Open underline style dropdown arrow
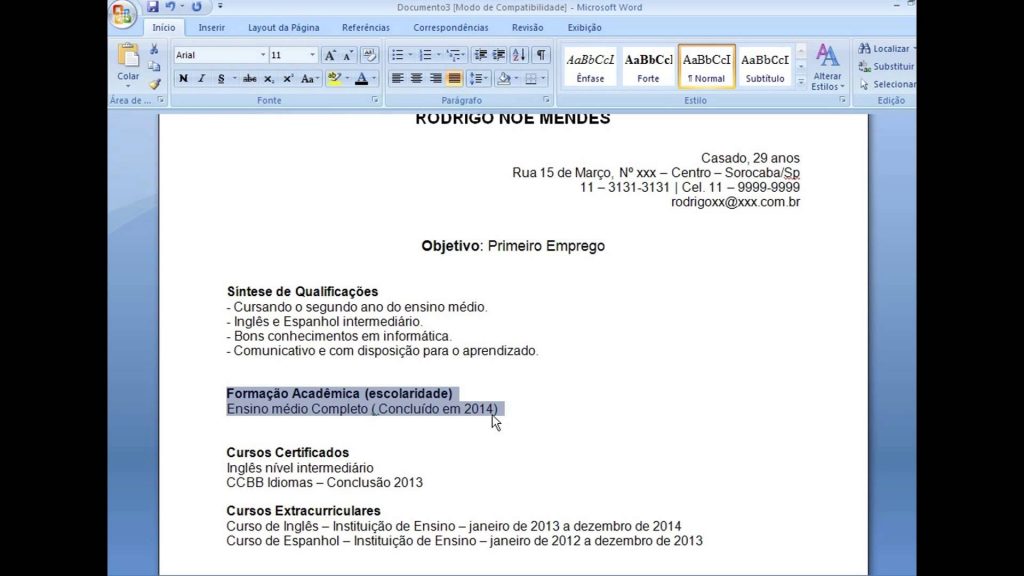The height and width of the screenshot is (576, 1024). tap(234, 78)
